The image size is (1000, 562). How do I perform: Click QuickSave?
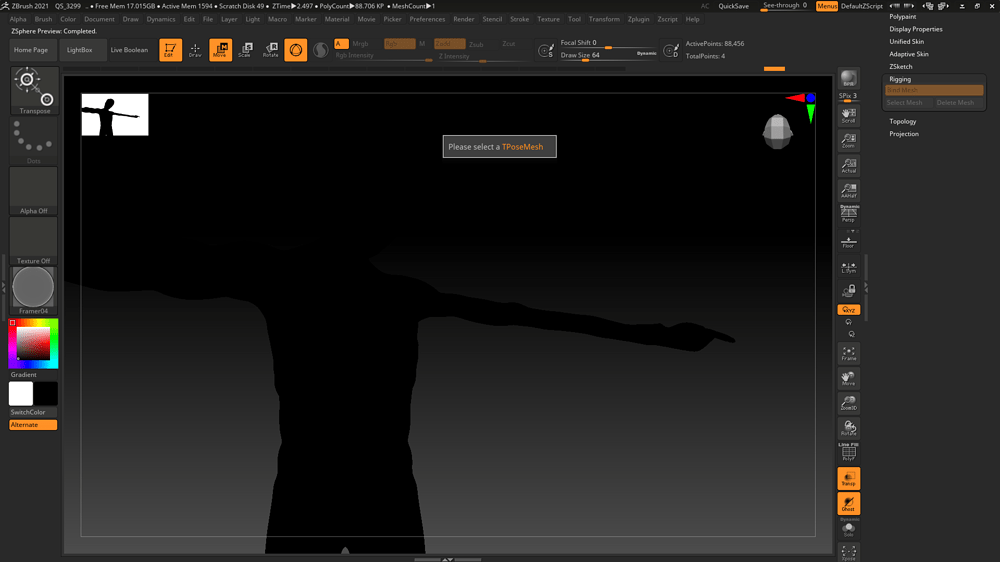coord(733,6)
